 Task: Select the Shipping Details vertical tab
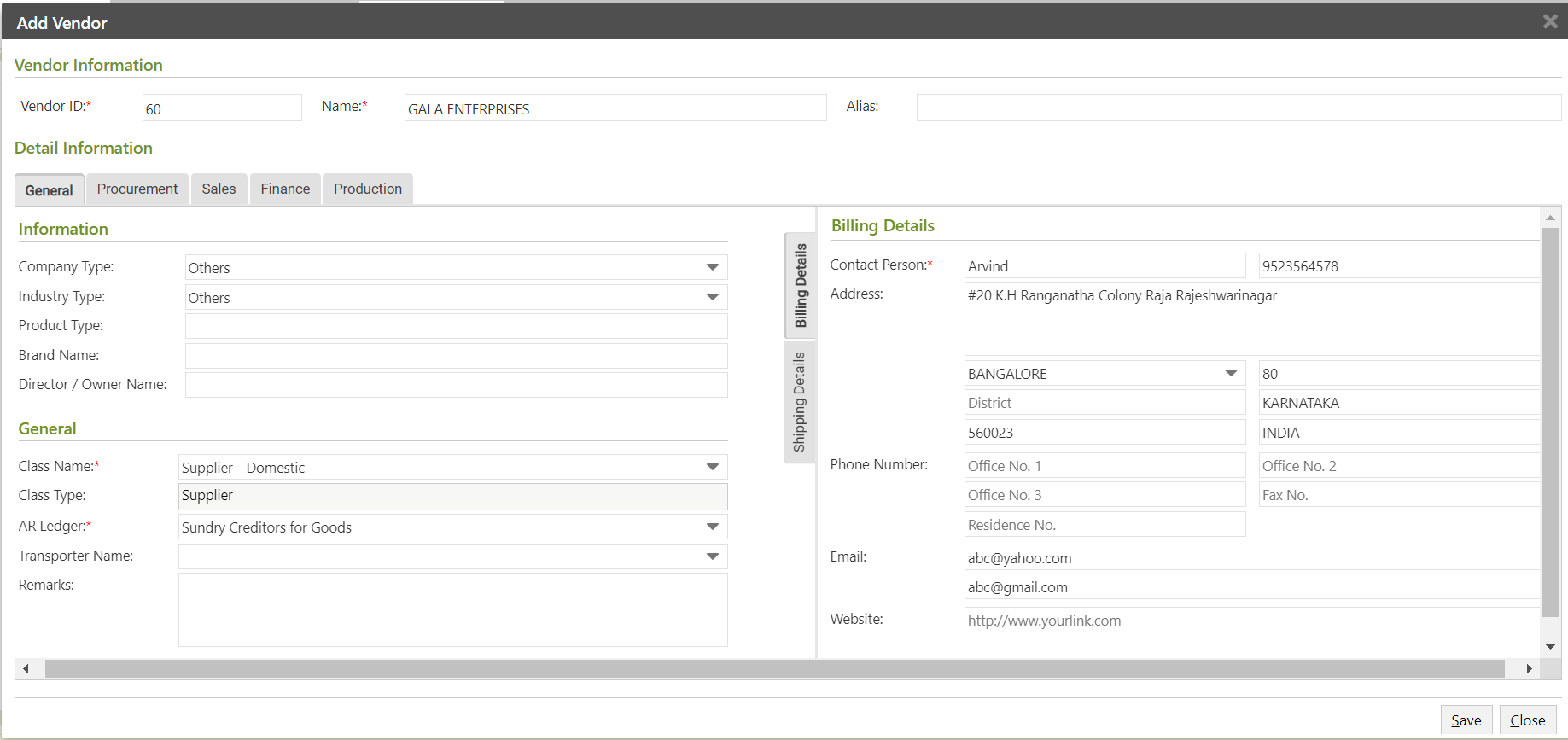tap(800, 402)
